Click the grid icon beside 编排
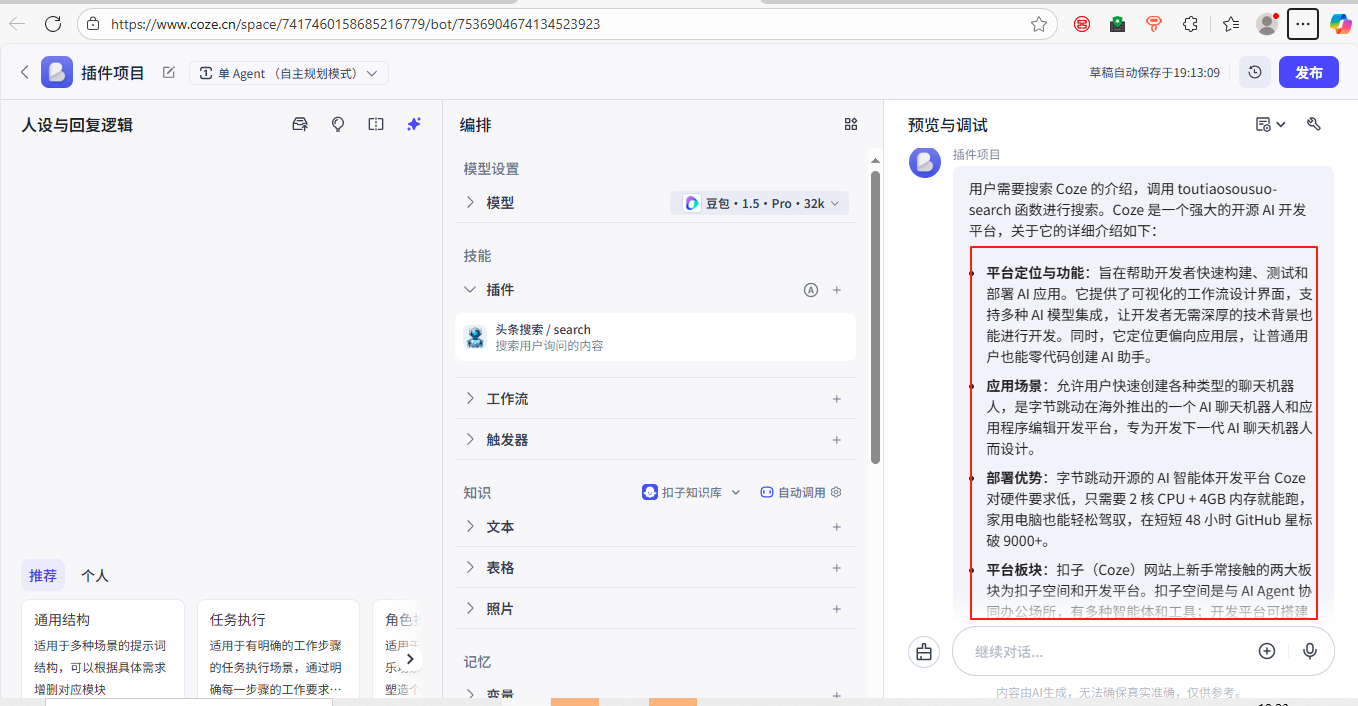Image resolution: width=1358 pixels, height=706 pixels. pyautogui.click(x=851, y=124)
